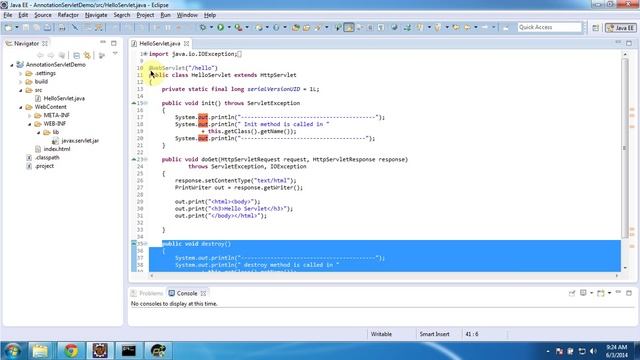Open File Explorer from the taskbar

tap(40, 351)
